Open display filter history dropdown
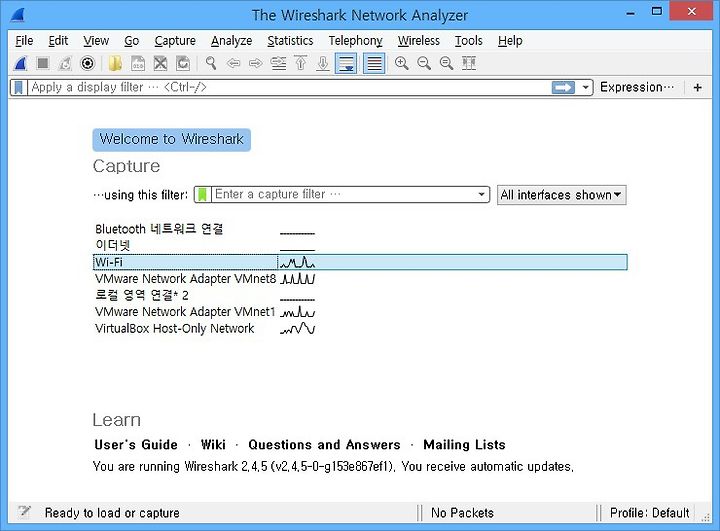The height and width of the screenshot is (531, 720). click(x=585, y=87)
